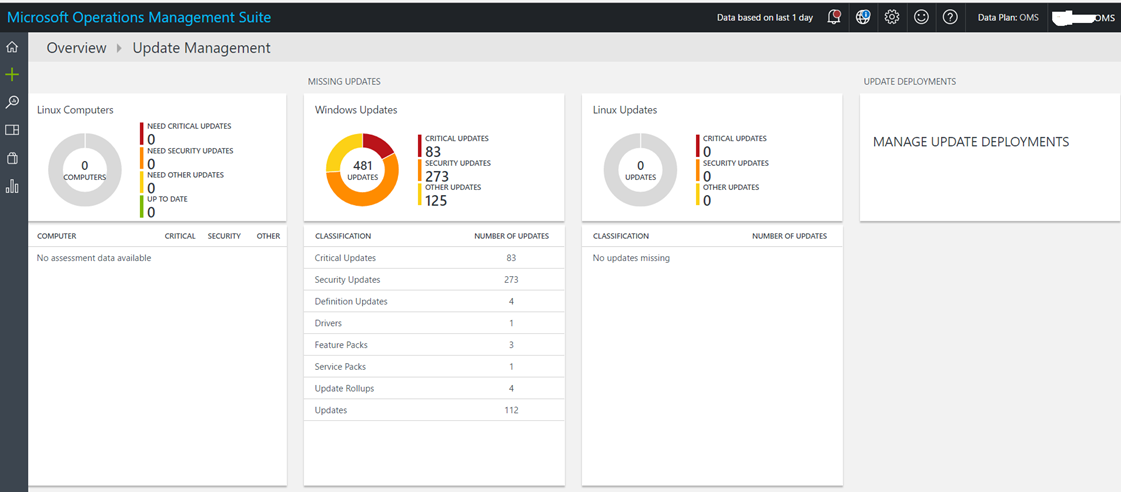Click the Overview breadcrumb link
The image size is (1121, 492).
(x=76, y=48)
